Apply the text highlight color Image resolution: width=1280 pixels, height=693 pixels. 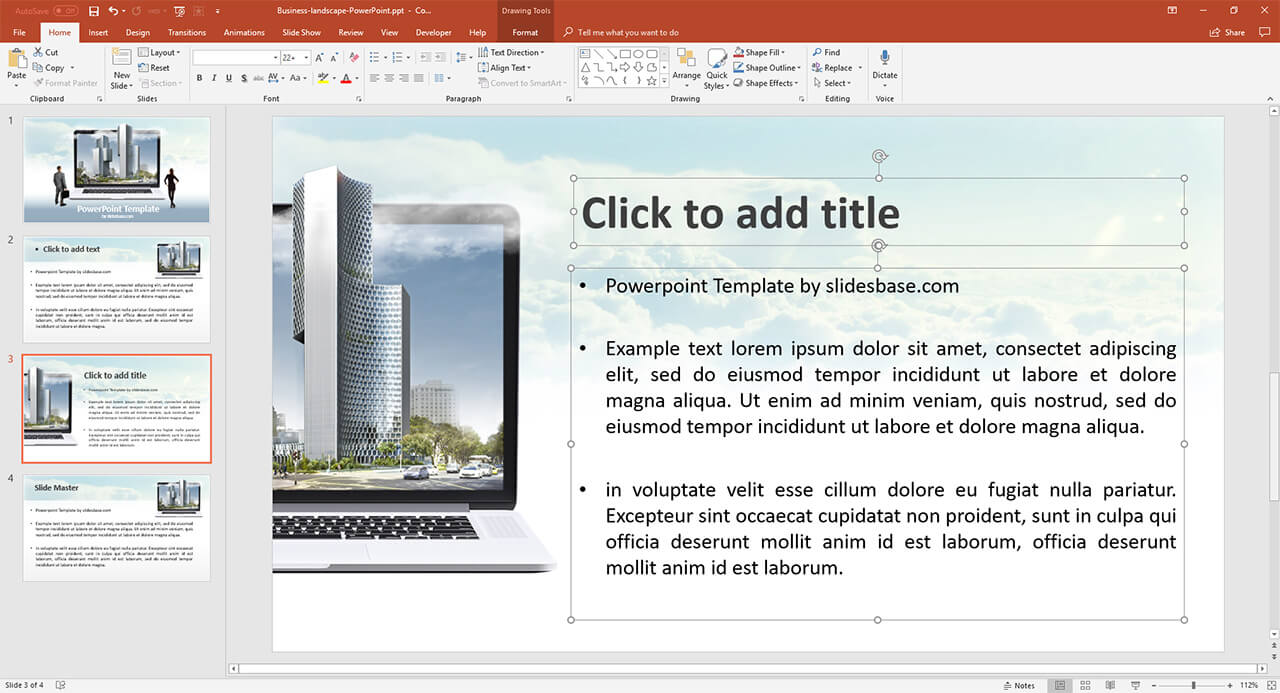[322, 78]
